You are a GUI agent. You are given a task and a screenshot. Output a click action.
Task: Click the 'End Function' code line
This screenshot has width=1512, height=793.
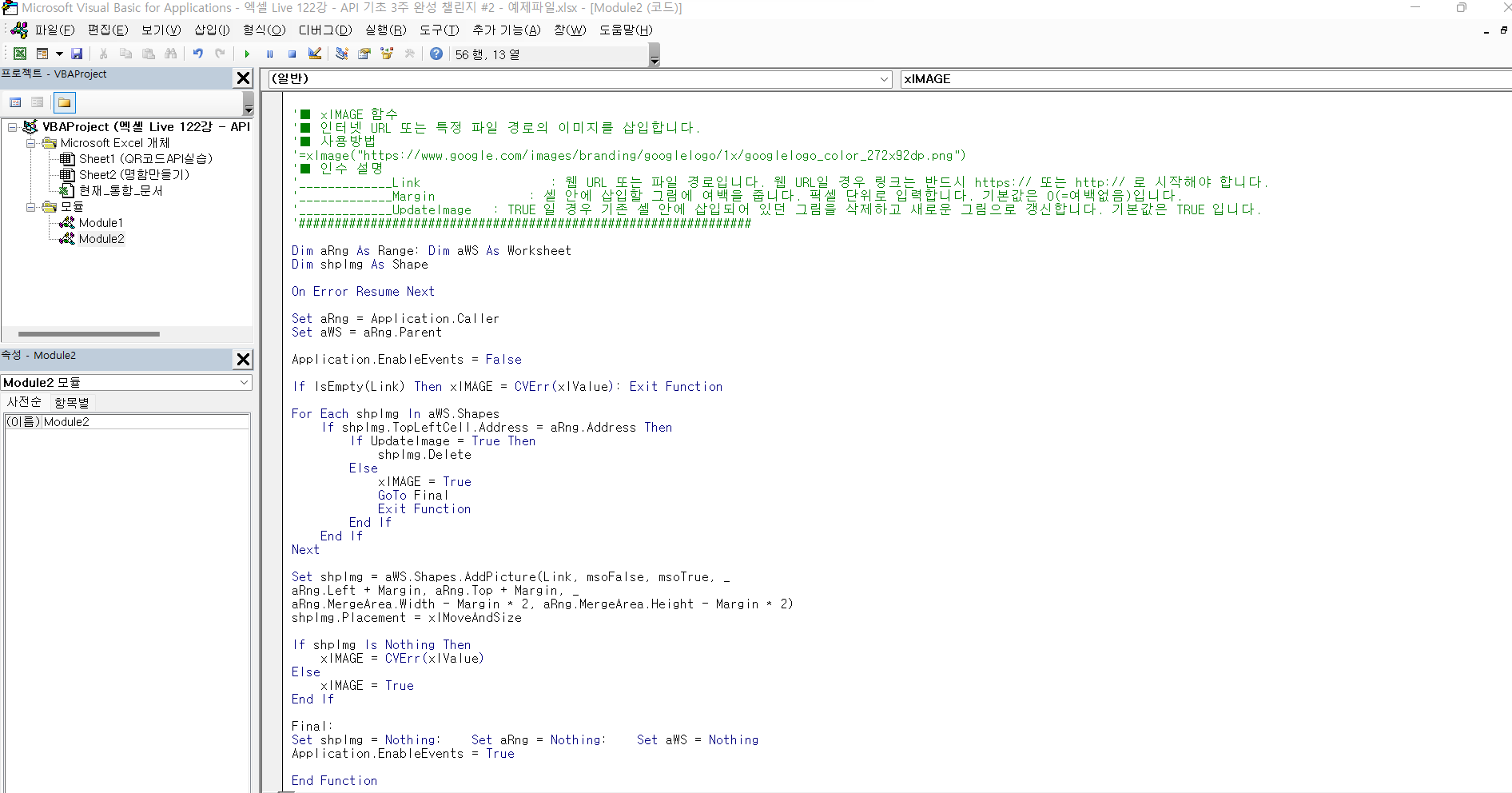(x=334, y=781)
